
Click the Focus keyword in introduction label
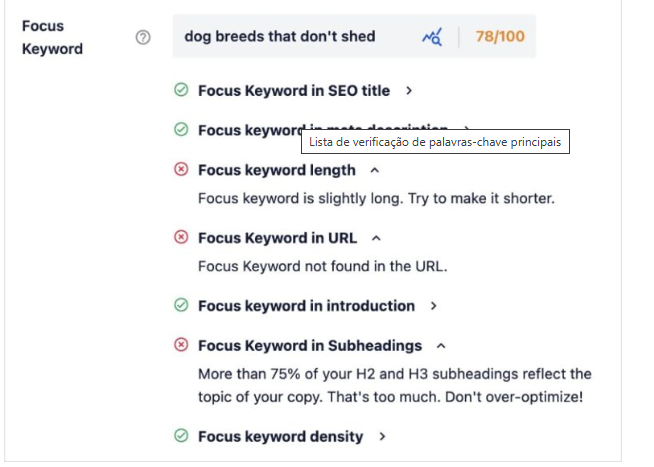(x=306, y=305)
